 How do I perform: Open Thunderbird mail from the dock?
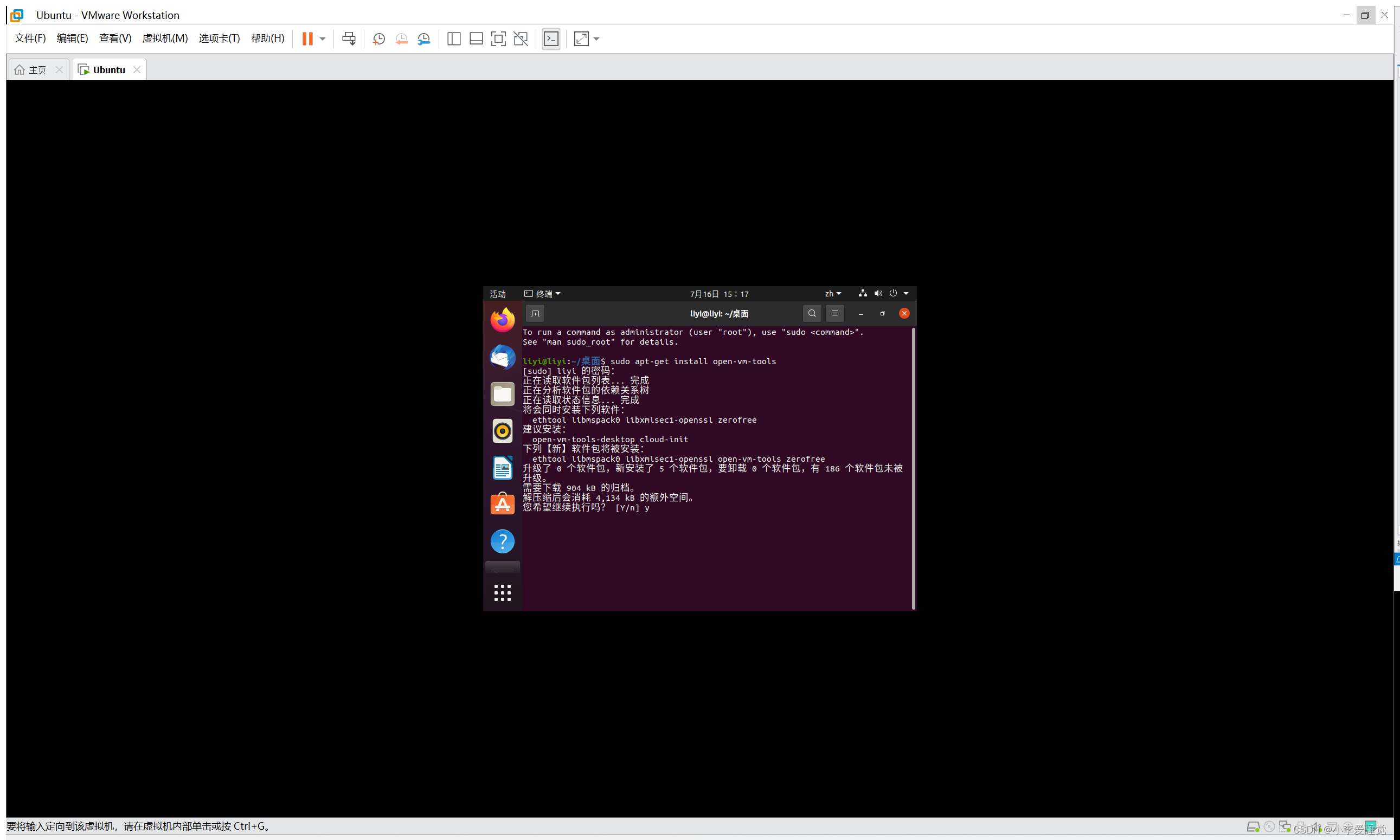pos(502,357)
